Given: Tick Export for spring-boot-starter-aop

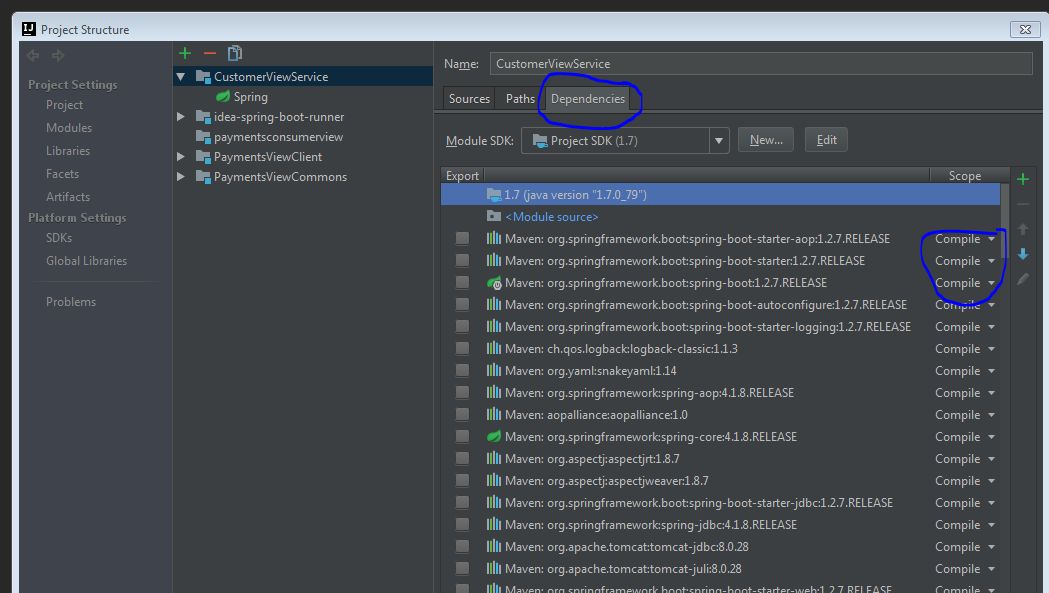Looking at the screenshot, I should 462,238.
